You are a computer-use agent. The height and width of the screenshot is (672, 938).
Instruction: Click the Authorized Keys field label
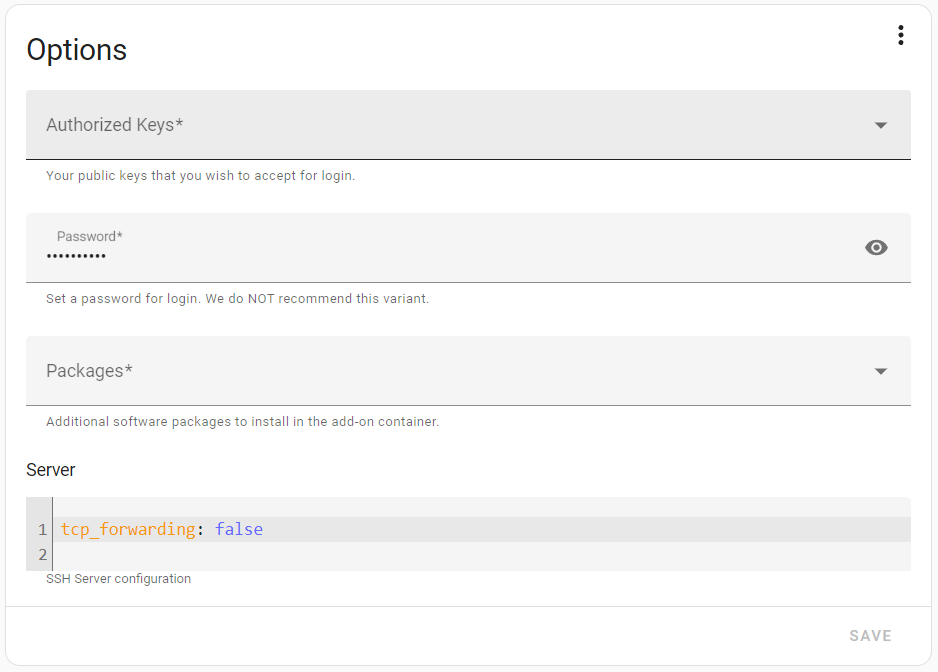point(114,125)
